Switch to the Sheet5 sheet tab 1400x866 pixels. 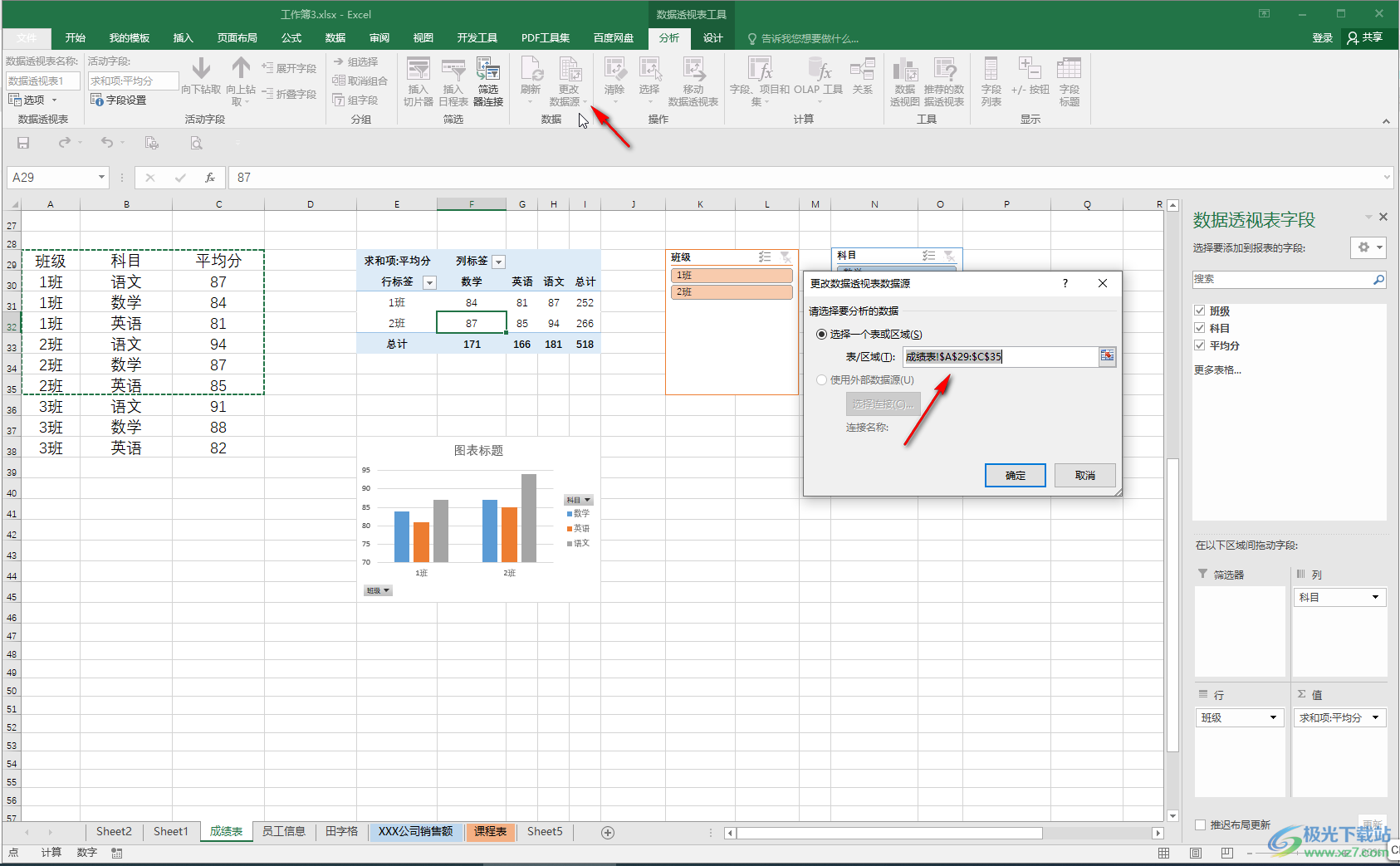(x=545, y=831)
